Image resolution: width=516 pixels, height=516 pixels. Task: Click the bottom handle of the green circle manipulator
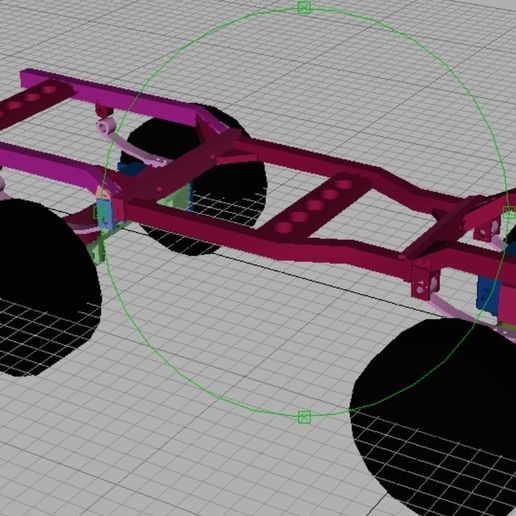pyautogui.click(x=304, y=417)
